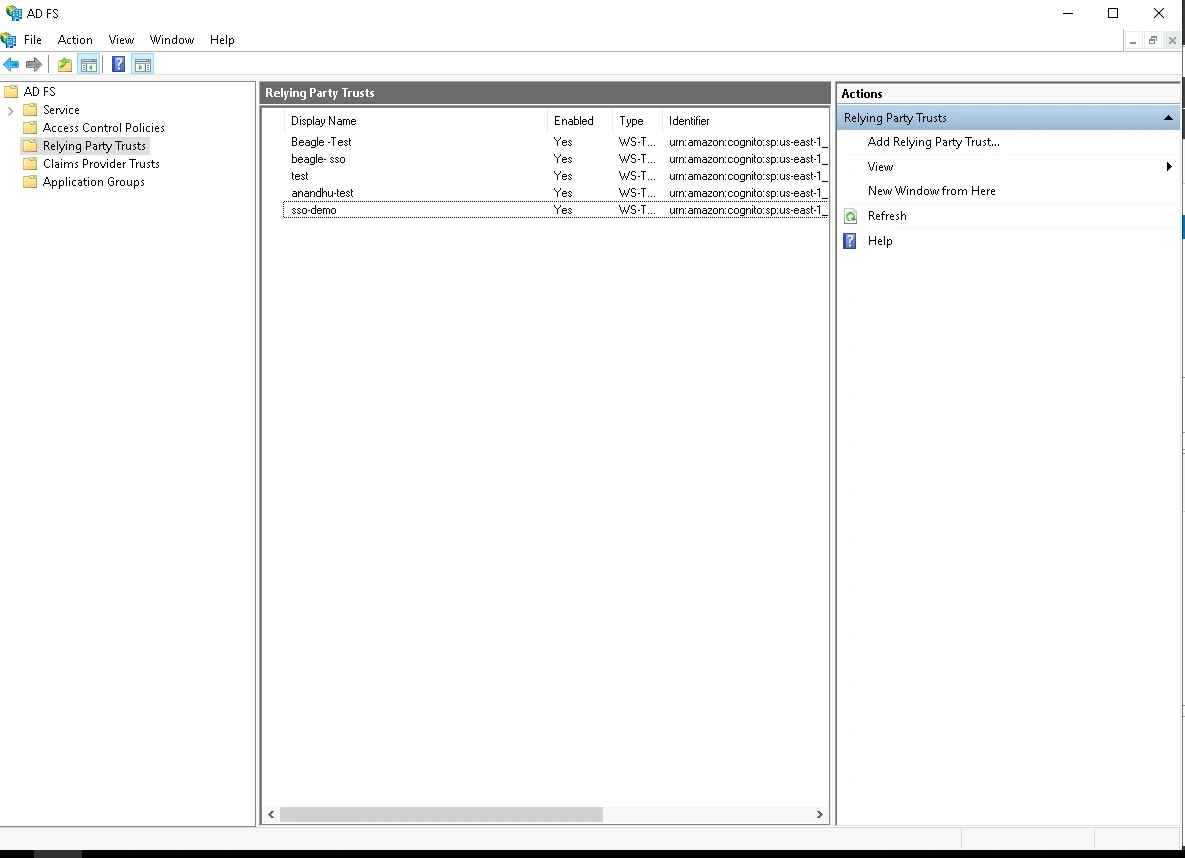This screenshot has height=858, width=1185.
Task: Collapse the Relying Party Trusts actions section
Action: [1168, 118]
